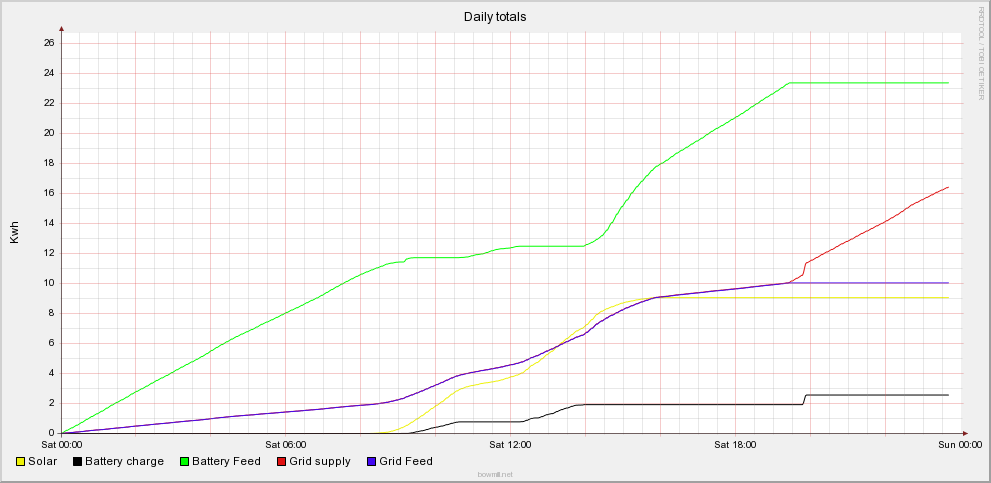Click the yellow Solar legend swatch
Screen dimensions: 991x483
pyautogui.click(x=21, y=461)
